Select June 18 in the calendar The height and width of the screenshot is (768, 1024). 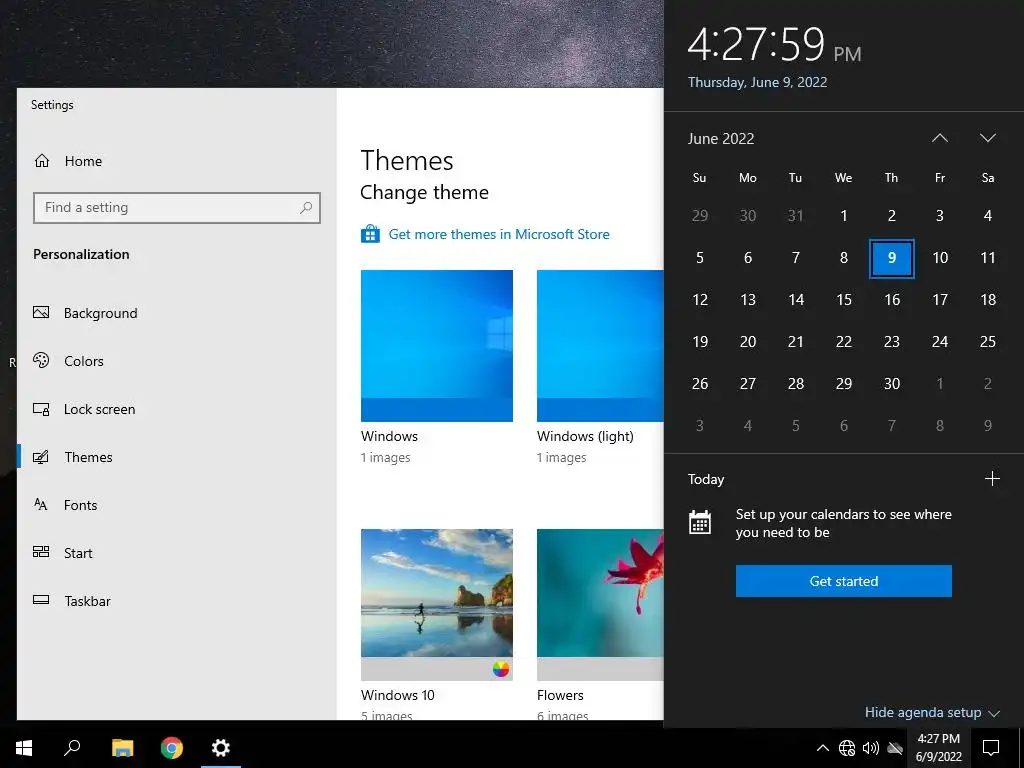pyautogui.click(x=987, y=300)
